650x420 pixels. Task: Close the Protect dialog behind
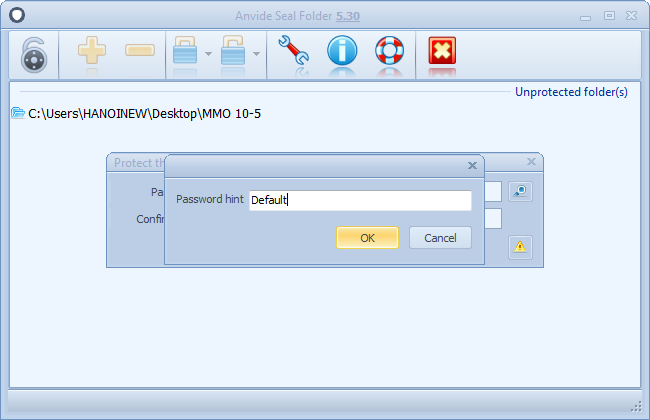tap(531, 162)
